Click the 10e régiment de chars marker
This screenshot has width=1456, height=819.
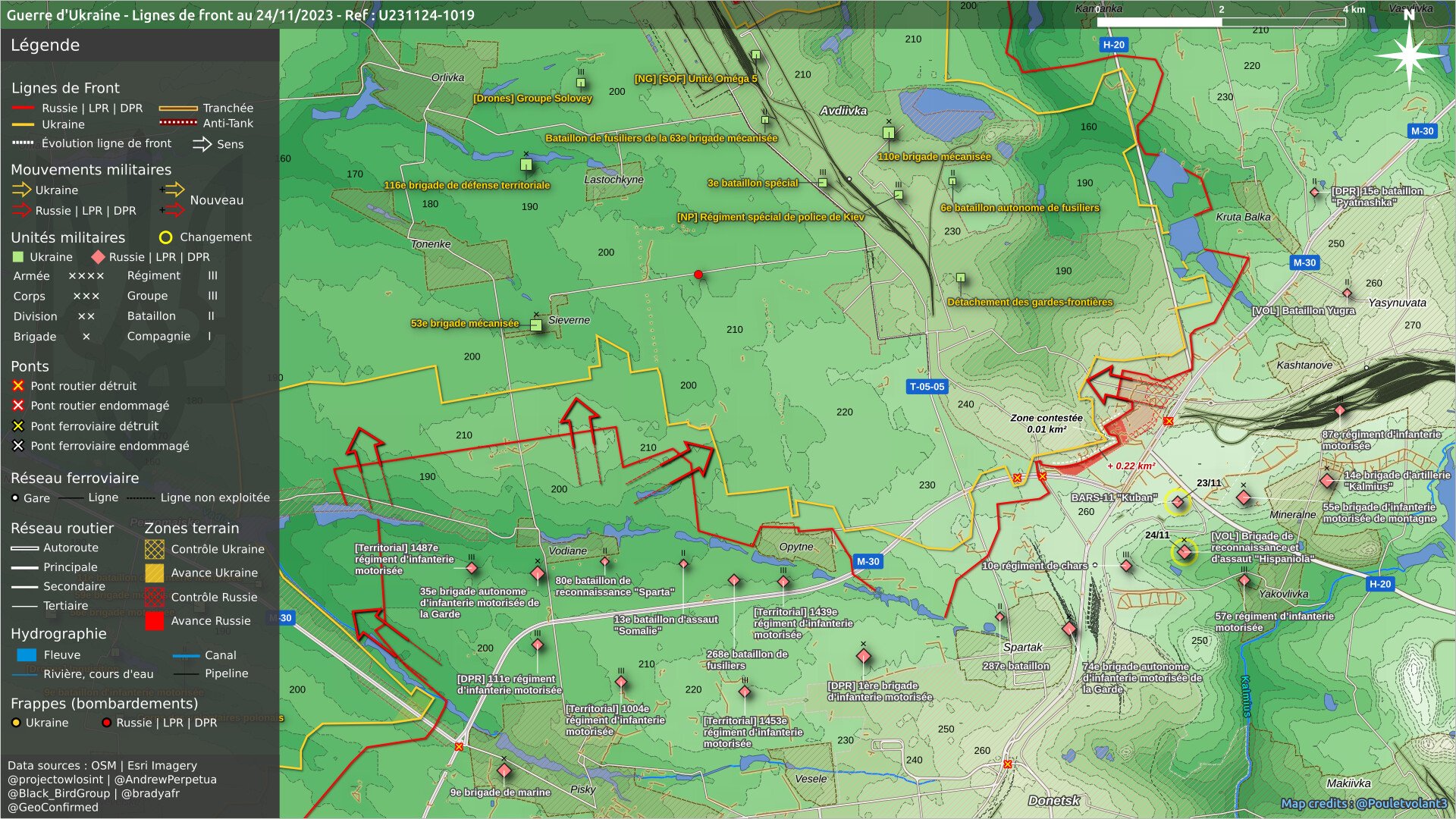(x=1126, y=566)
